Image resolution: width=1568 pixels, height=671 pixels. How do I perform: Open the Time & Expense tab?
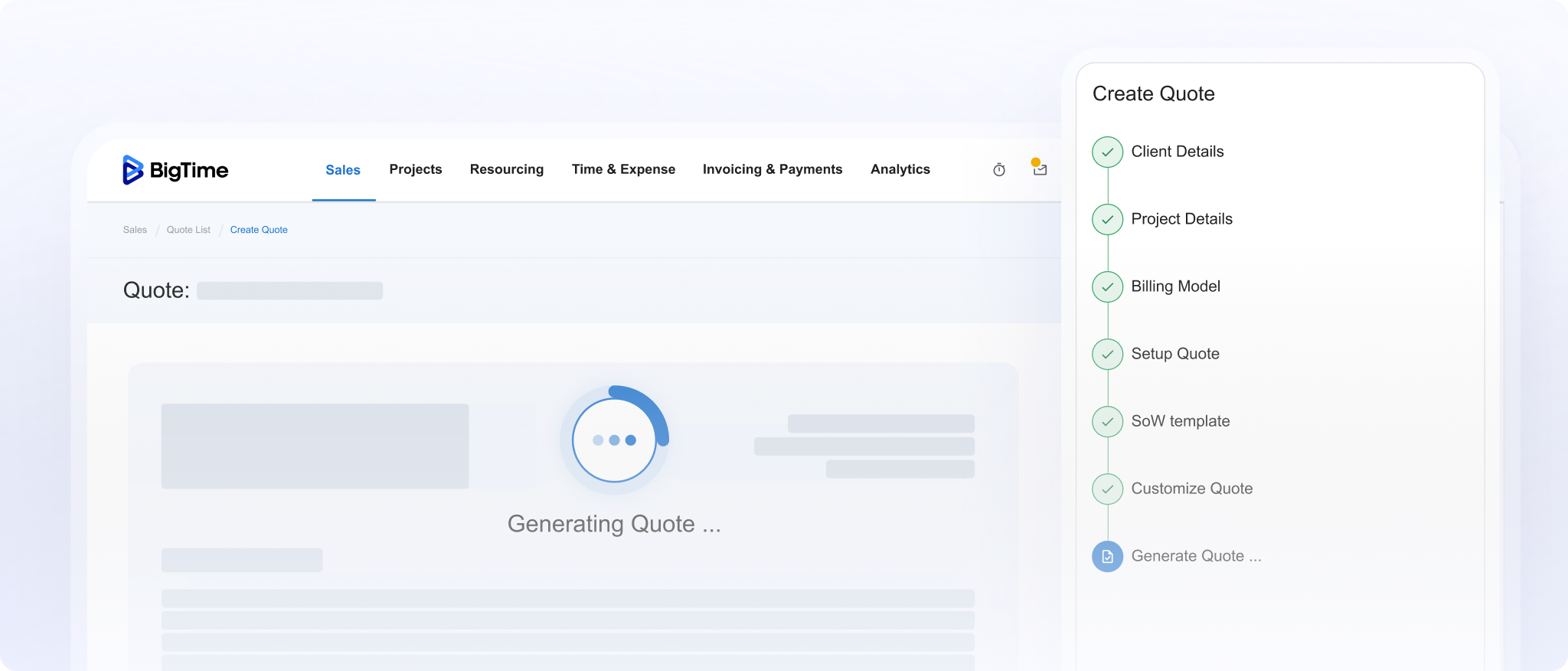pyautogui.click(x=623, y=169)
